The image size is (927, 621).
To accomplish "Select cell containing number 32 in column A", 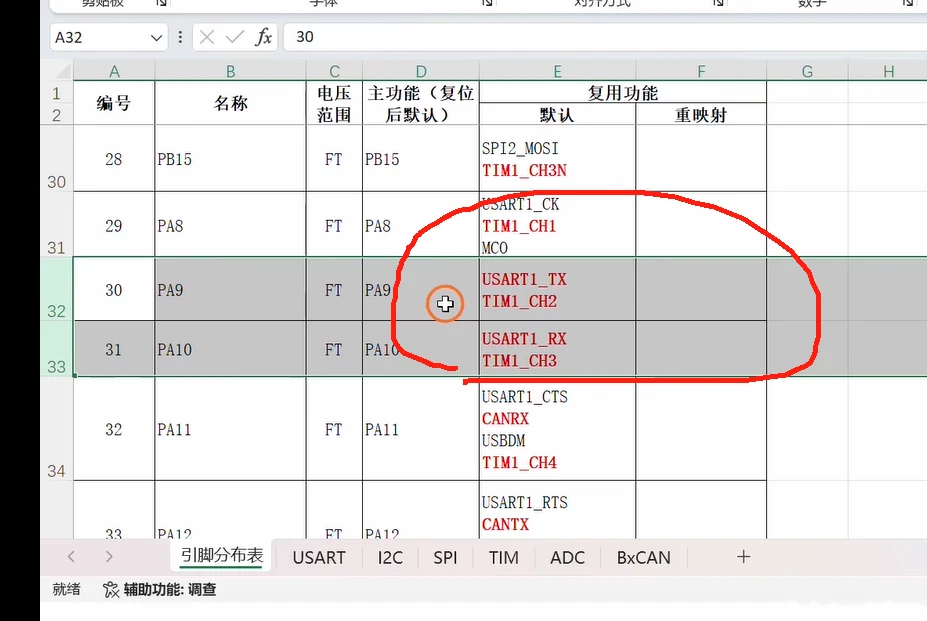I will click(x=114, y=429).
